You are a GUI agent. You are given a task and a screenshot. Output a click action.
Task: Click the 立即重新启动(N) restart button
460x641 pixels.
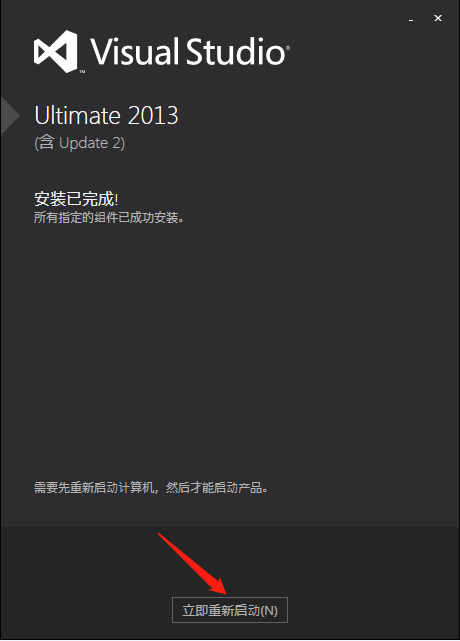tap(230, 610)
